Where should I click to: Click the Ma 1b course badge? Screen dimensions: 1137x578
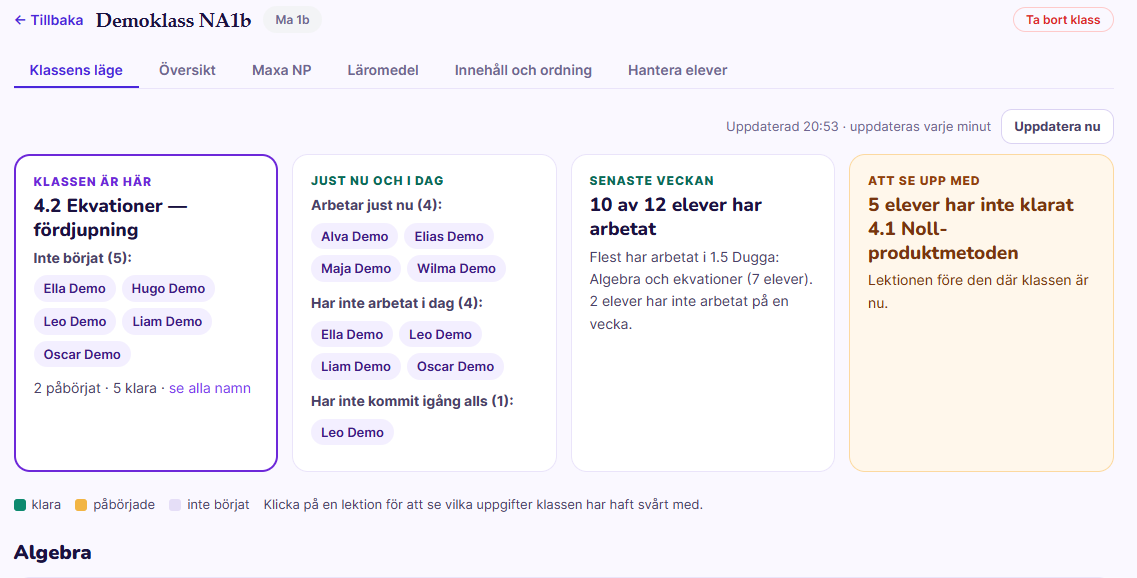[292, 20]
